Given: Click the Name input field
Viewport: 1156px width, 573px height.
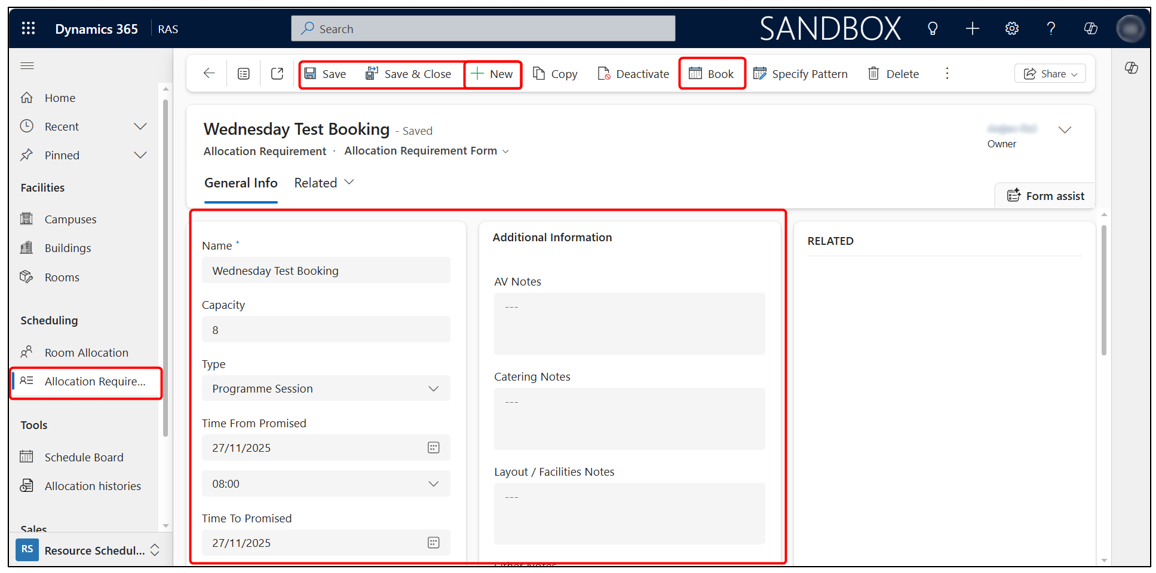Looking at the screenshot, I should pos(326,271).
